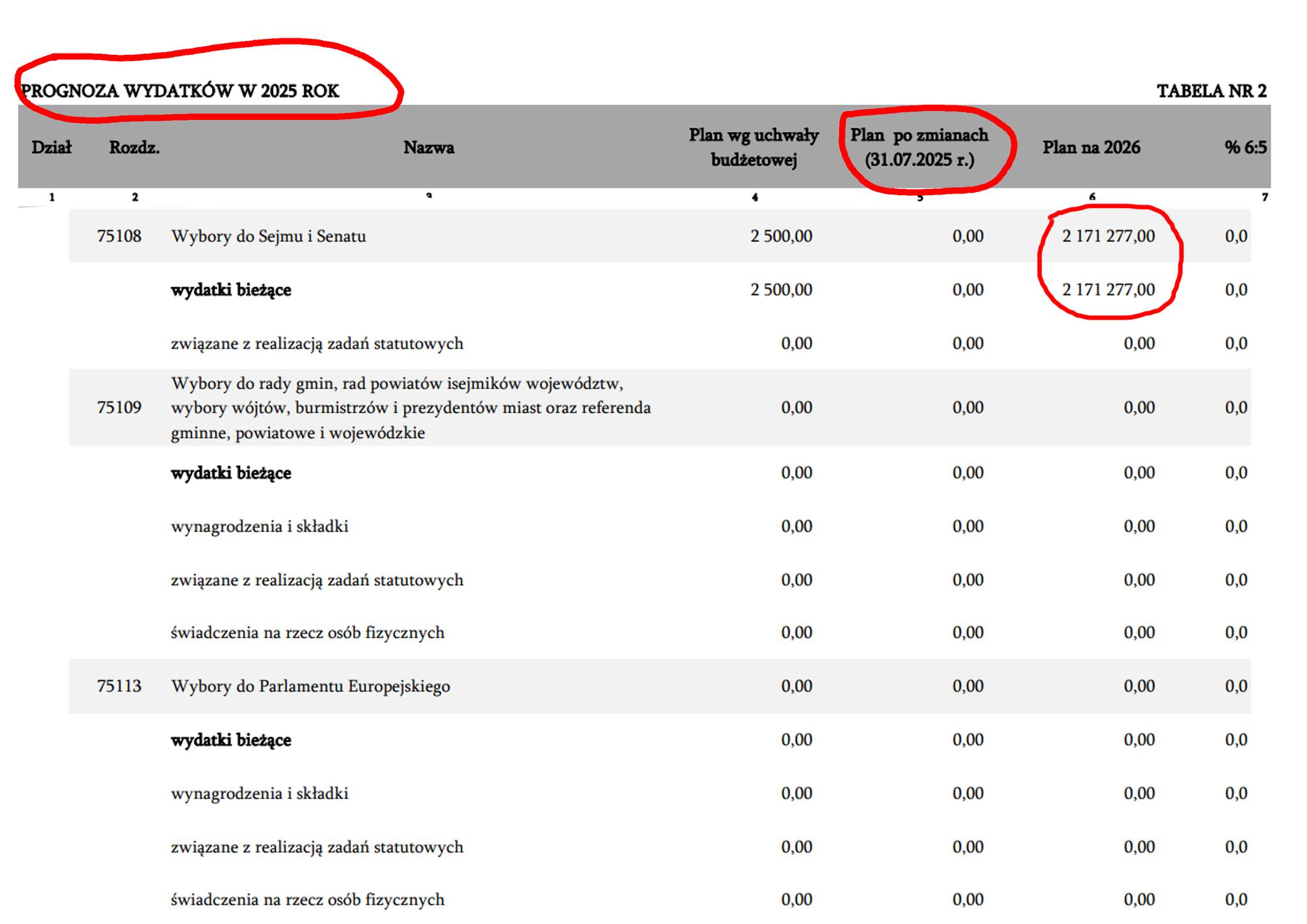Screen dimensions: 1307x924
Task: Click the % 6:5 column header
Action: pos(1244,147)
